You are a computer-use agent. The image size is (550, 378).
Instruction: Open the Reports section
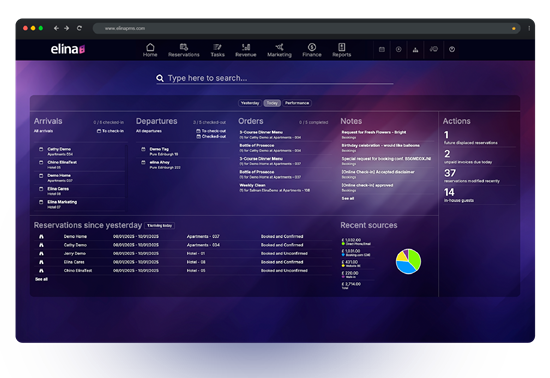tap(342, 50)
